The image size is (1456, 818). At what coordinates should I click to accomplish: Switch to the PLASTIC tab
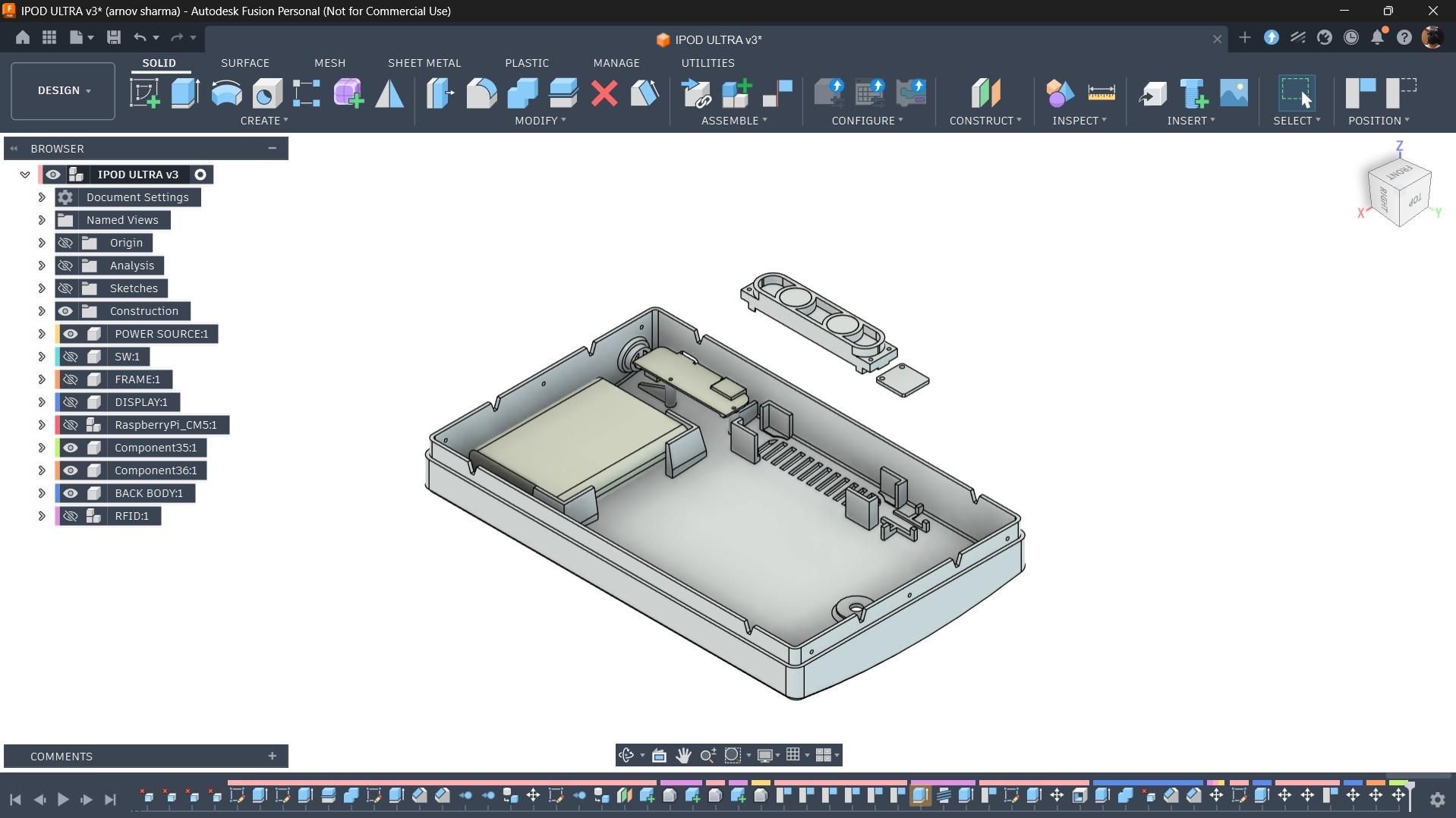(x=527, y=63)
